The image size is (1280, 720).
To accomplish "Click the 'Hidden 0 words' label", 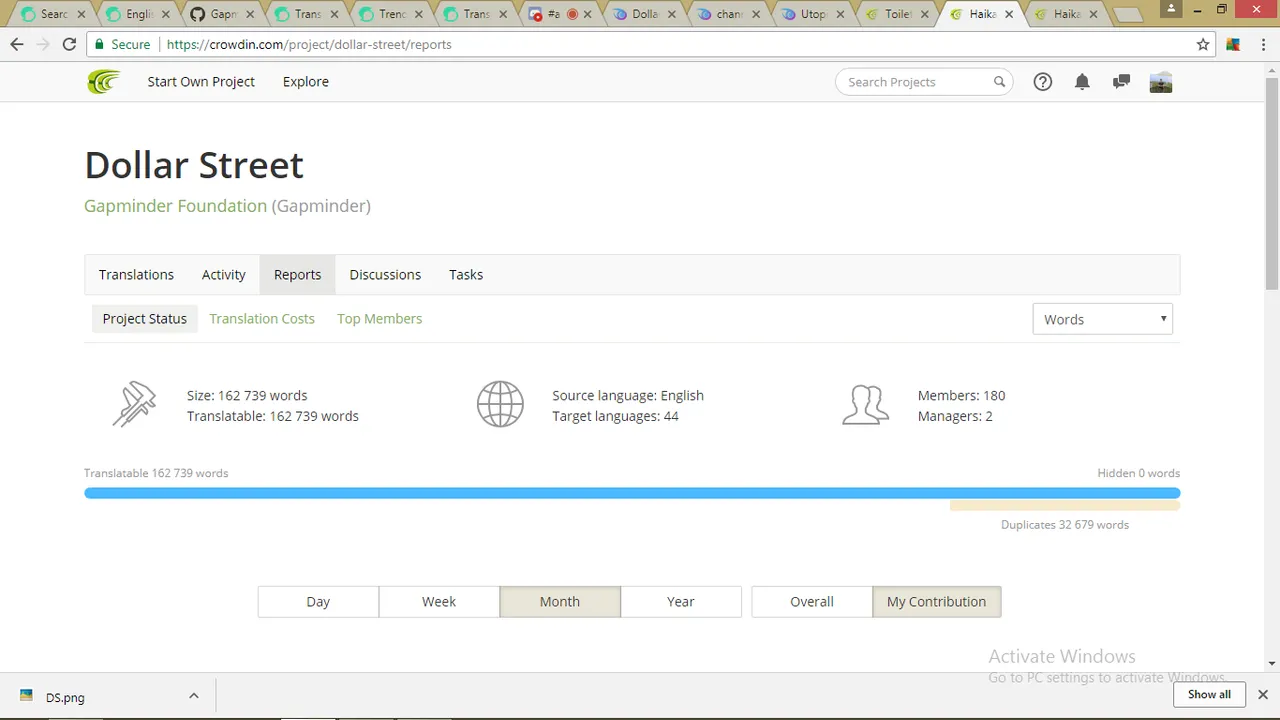I will (1138, 473).
